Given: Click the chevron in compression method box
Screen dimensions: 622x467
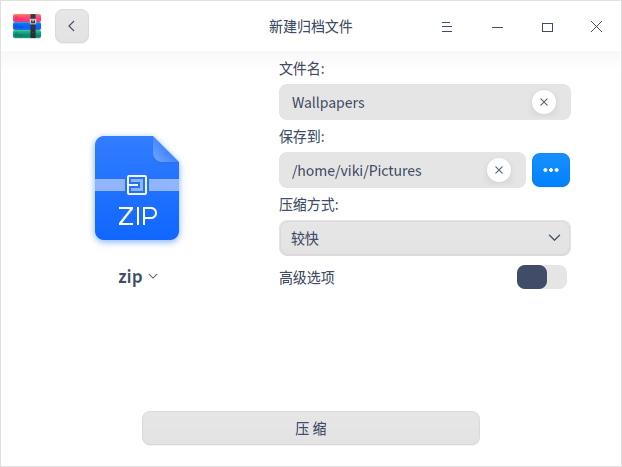Looking at the screenshot, I should click(x=554, y=238).
